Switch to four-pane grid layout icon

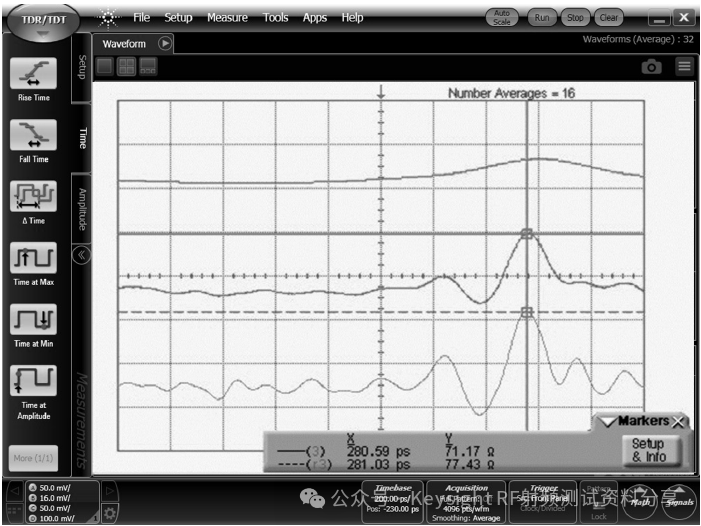tap(127, 67)
